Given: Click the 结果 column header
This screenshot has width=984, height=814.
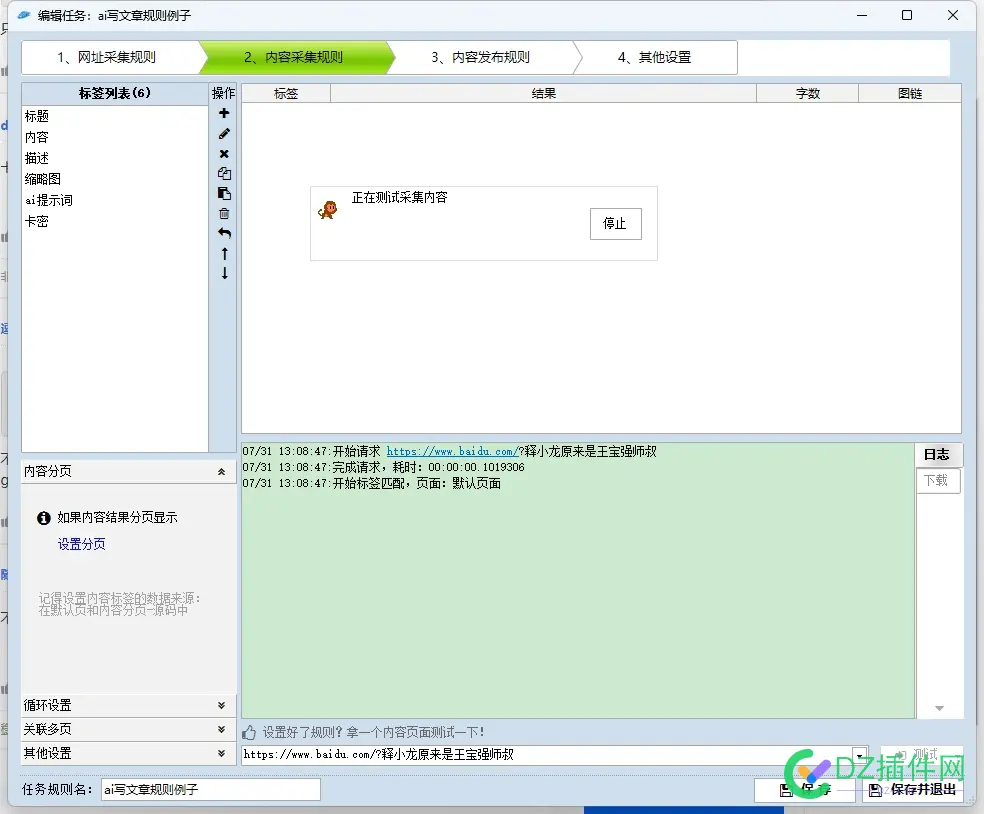Looking at the screenshot, I should (543, 94).
